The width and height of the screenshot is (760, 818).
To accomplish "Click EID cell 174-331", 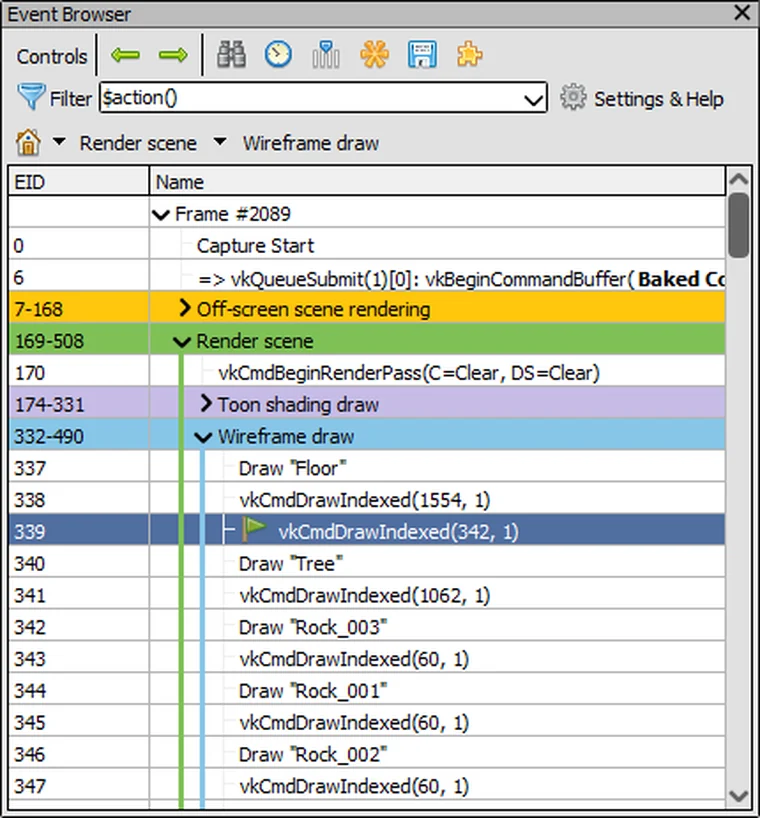I will click(x=79, y=405).
